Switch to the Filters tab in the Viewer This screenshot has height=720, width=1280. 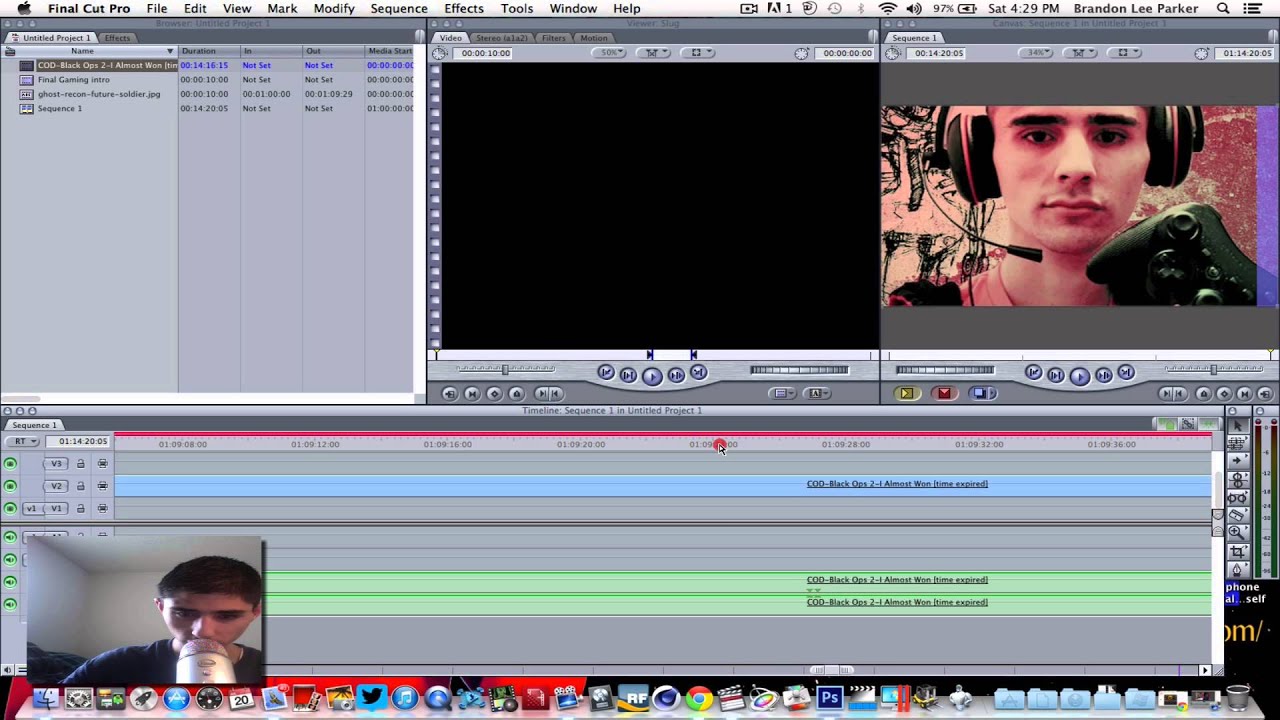tap(554, 38)
